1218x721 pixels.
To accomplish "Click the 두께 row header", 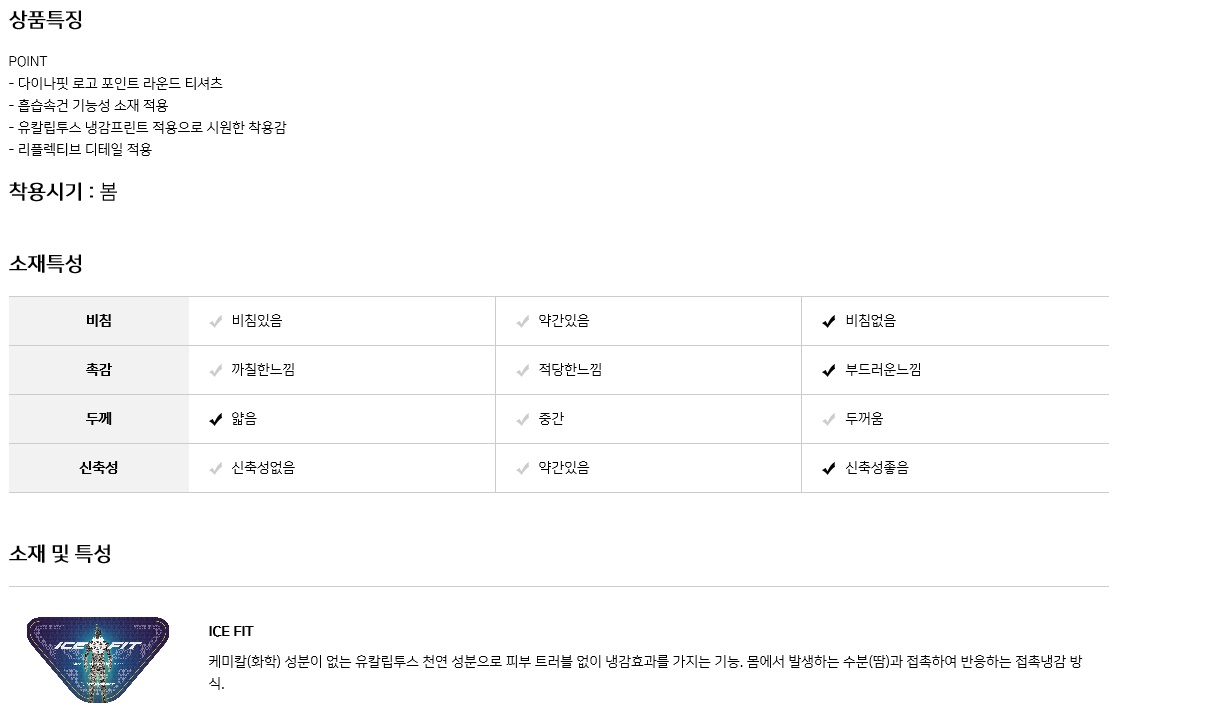I will pos(99,419).
